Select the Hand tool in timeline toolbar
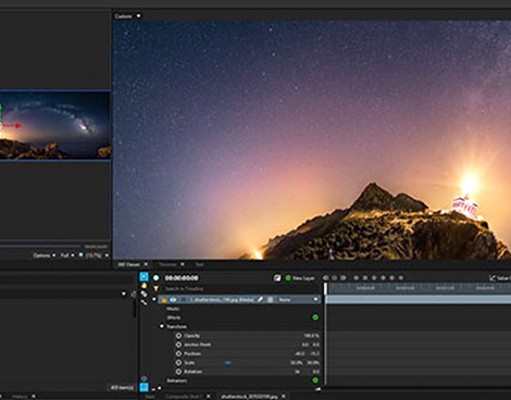This screenshot has height=400, width=511. point(144,286)
